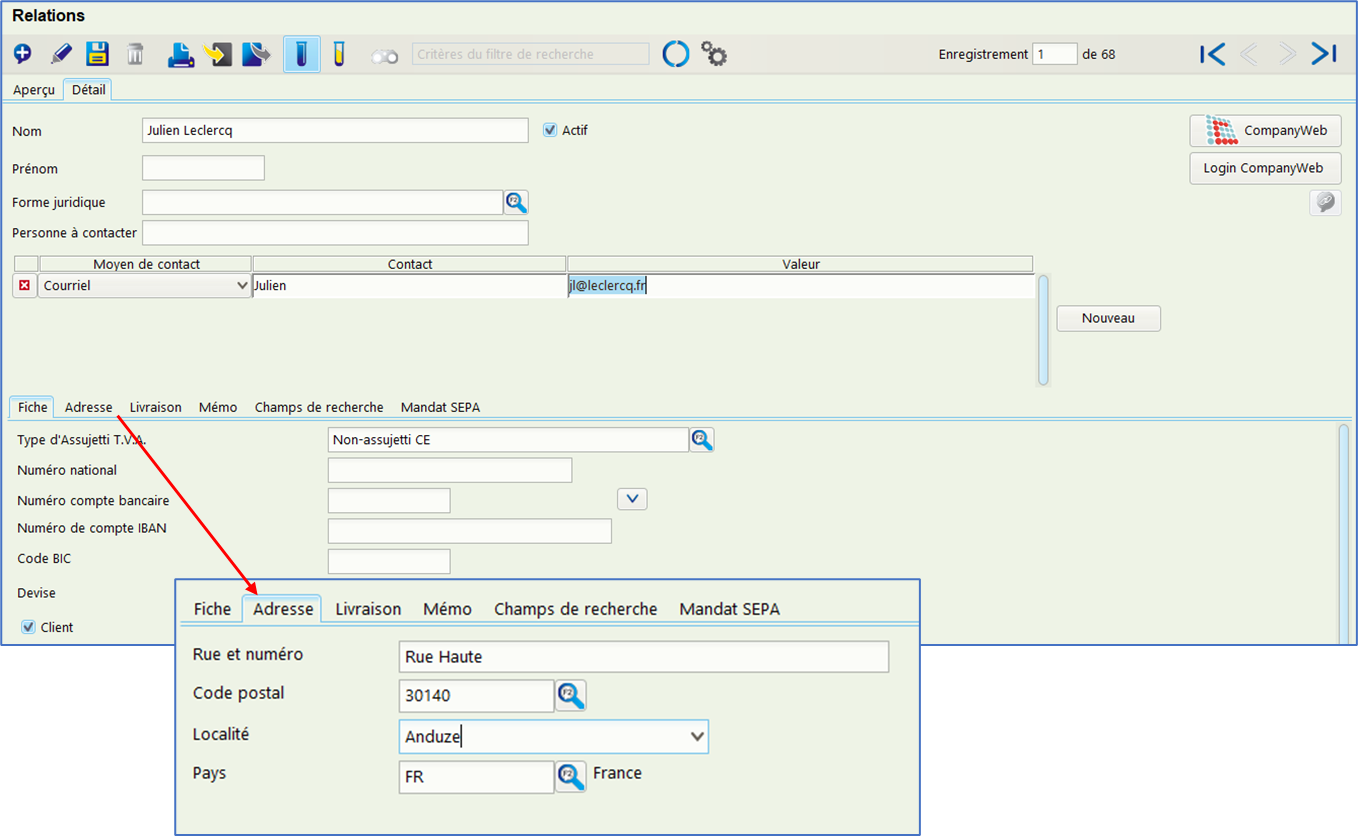Click the Numéro national input field
1358x836 pixels.
tap(450, 470)
